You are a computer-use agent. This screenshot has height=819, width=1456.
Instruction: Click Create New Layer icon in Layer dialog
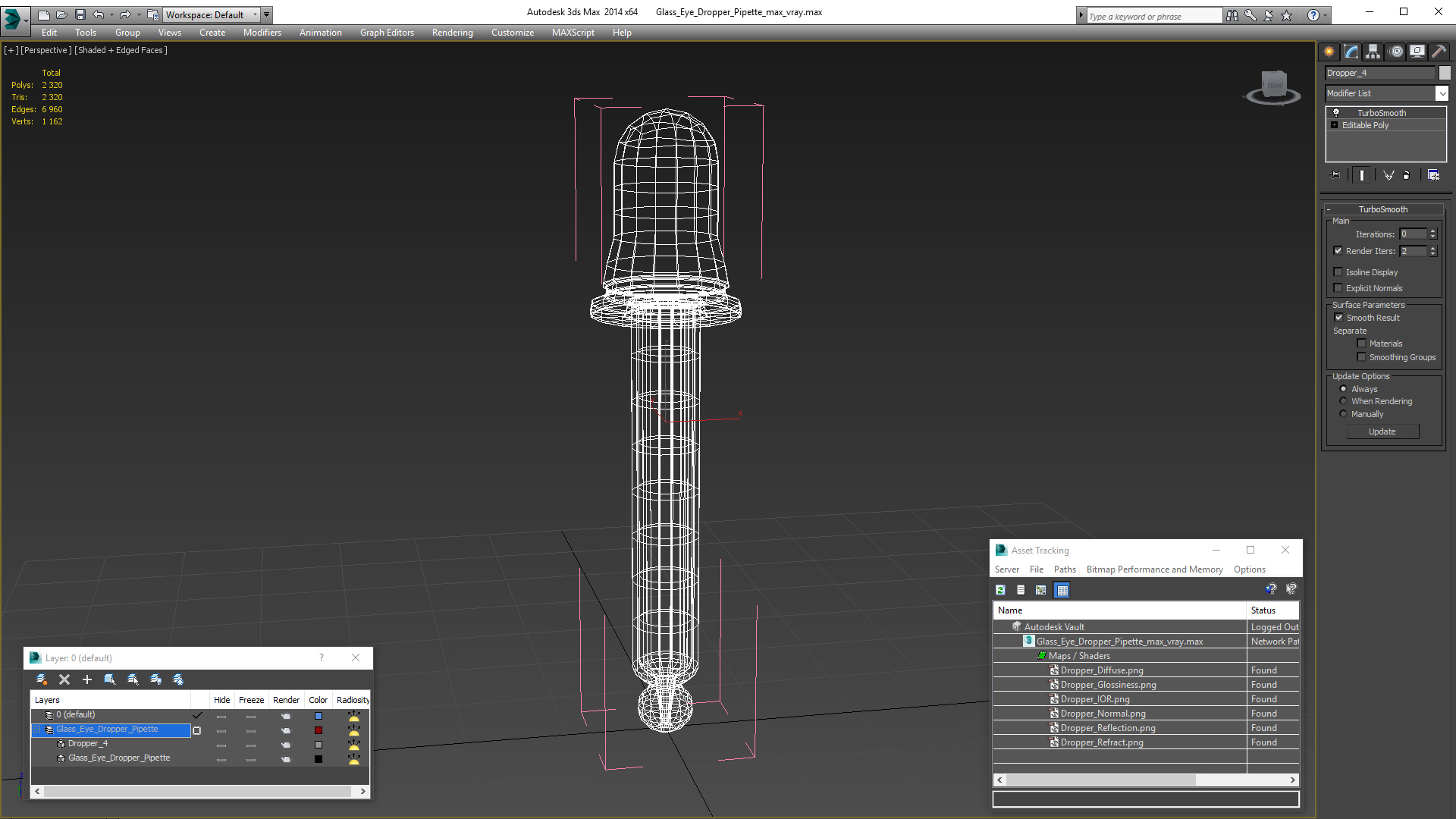(x=42, y=679)
